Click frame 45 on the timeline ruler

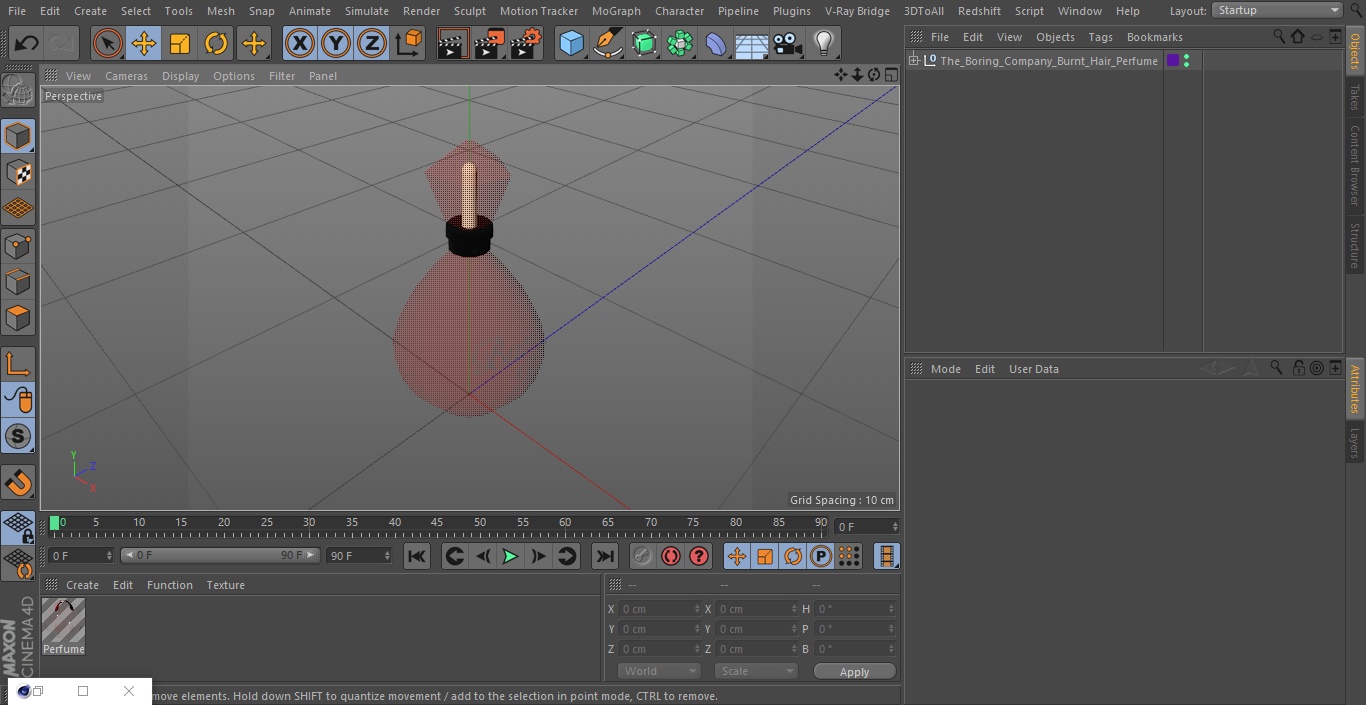pyautogui.click(x=437, y=523)
